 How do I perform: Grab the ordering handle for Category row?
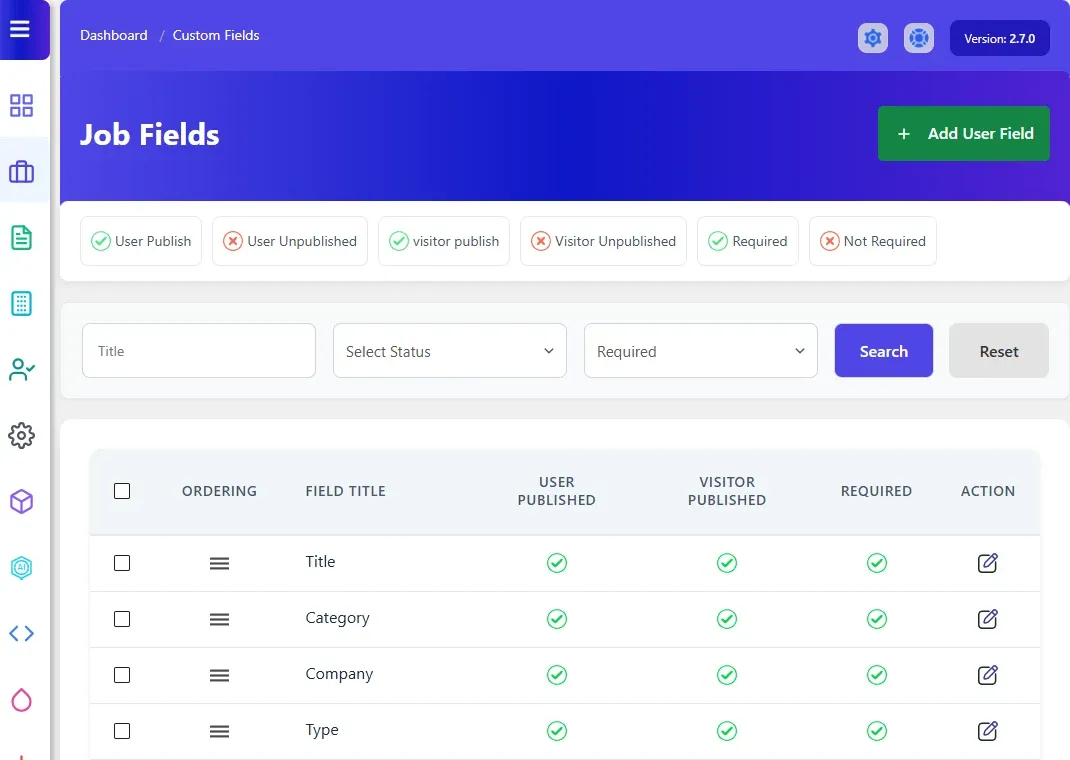coord(219,619)
